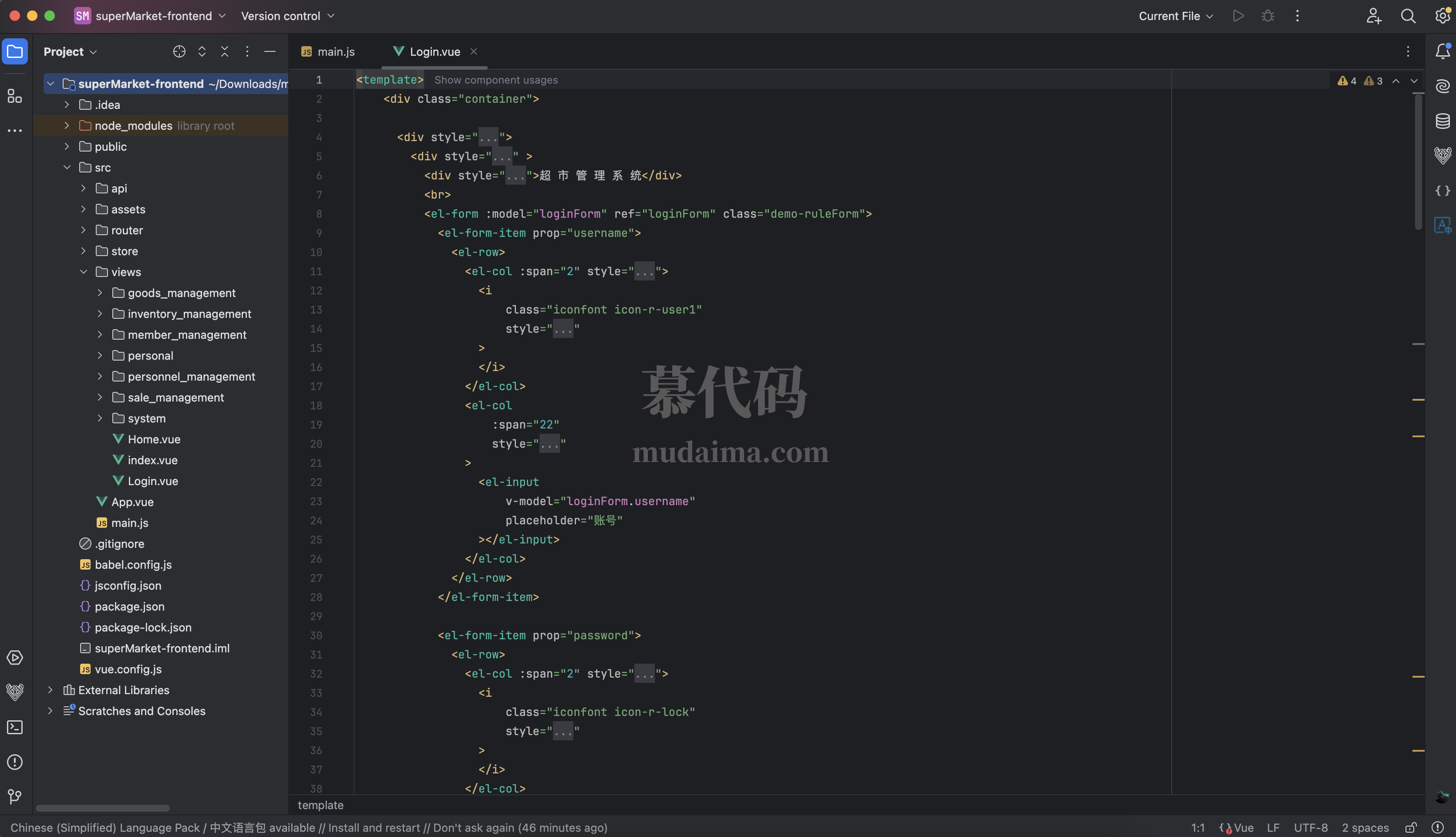This screenshot has height=837, width=1456.
Task: Open the Current File run configuration dropdown
Action: [x=1174, y=16]
